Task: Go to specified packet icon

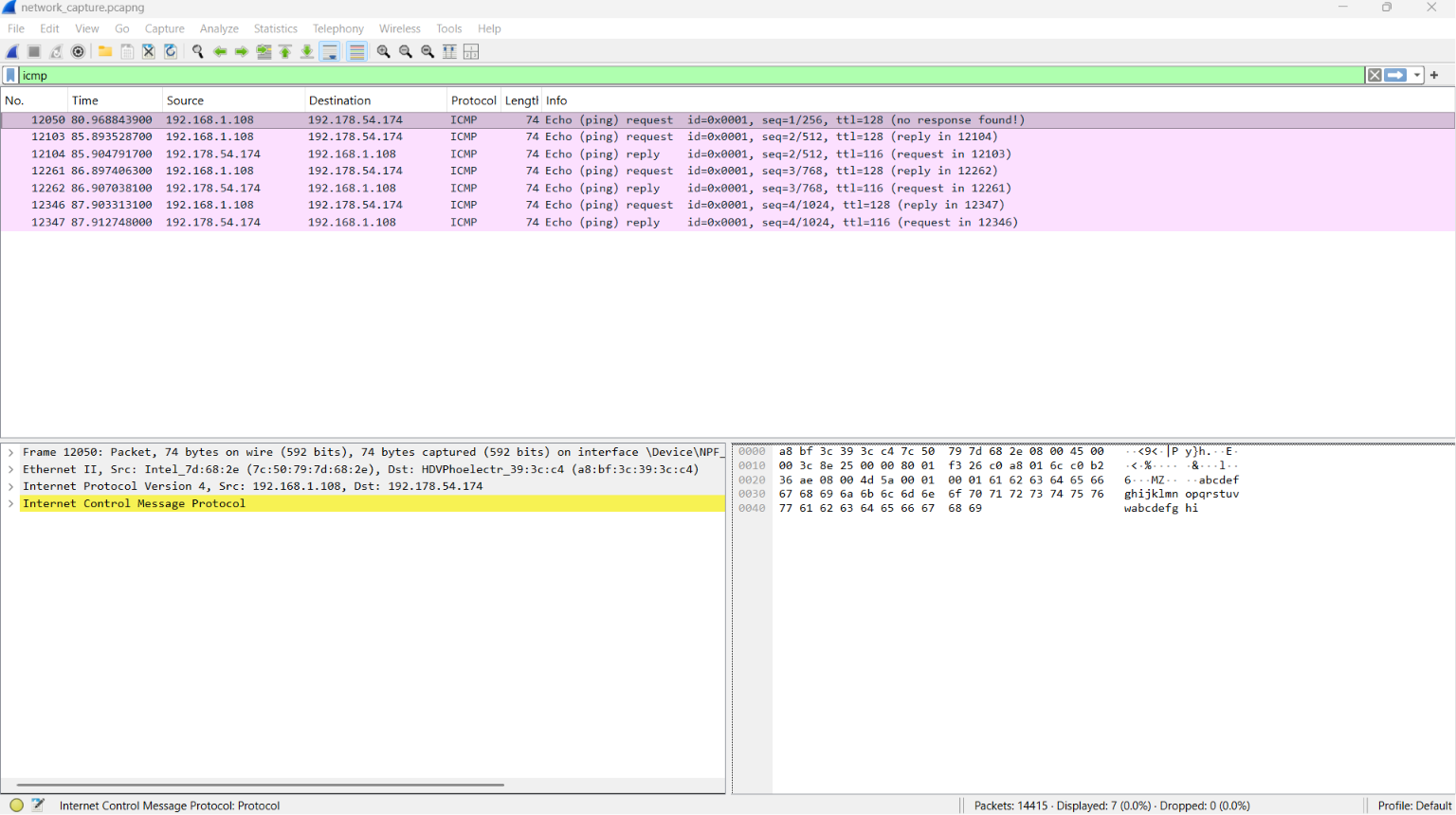Action: 264,51
